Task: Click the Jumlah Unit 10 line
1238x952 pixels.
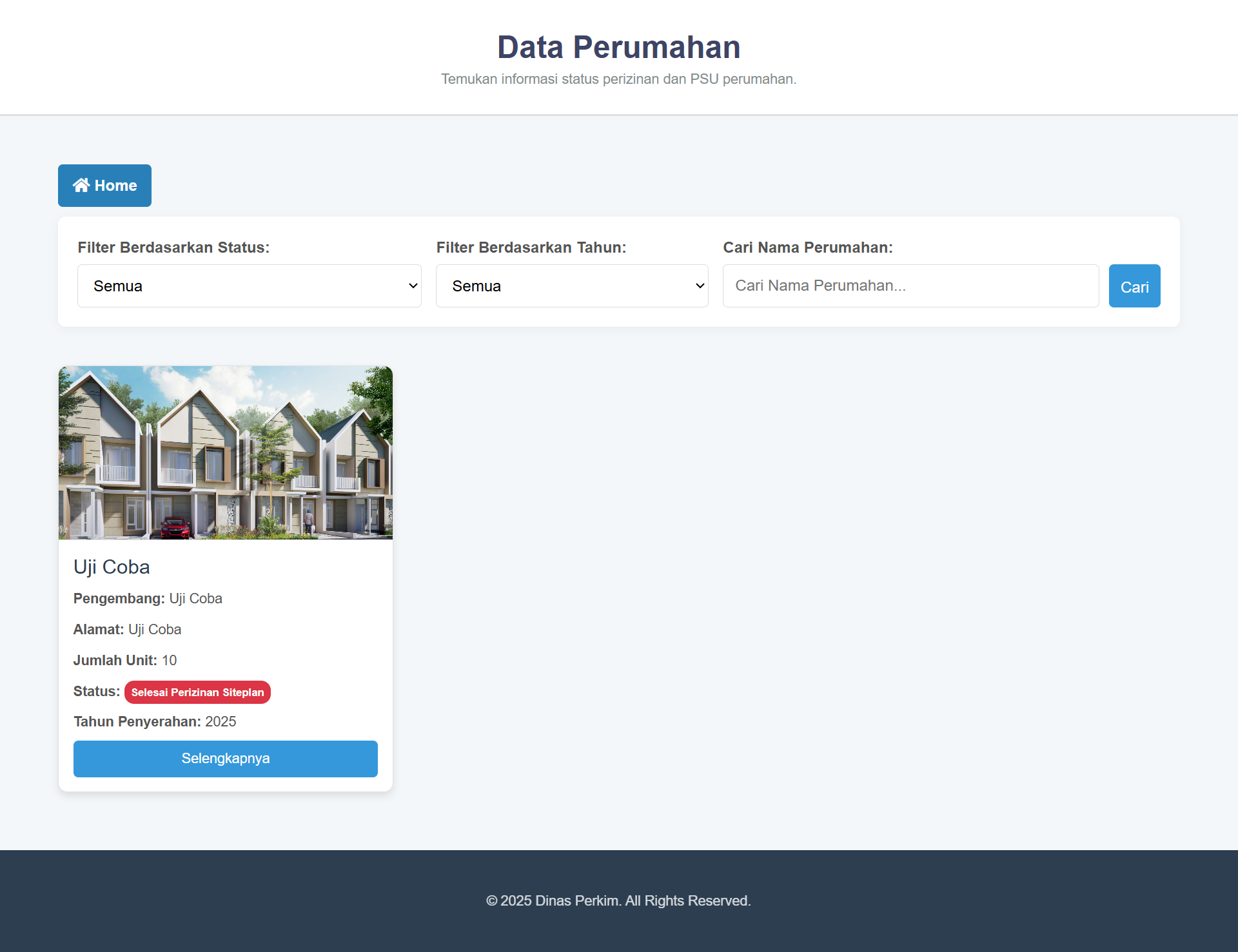Action: pyautogui.click(x=125, y=660)
